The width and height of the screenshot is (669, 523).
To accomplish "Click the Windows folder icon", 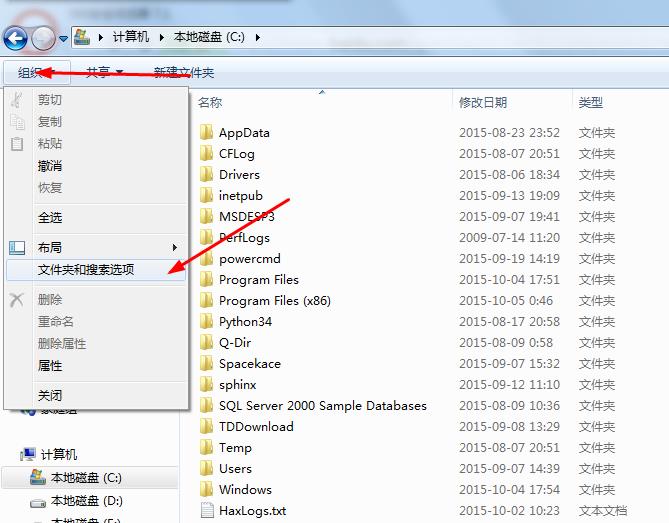I will (207, 489).
